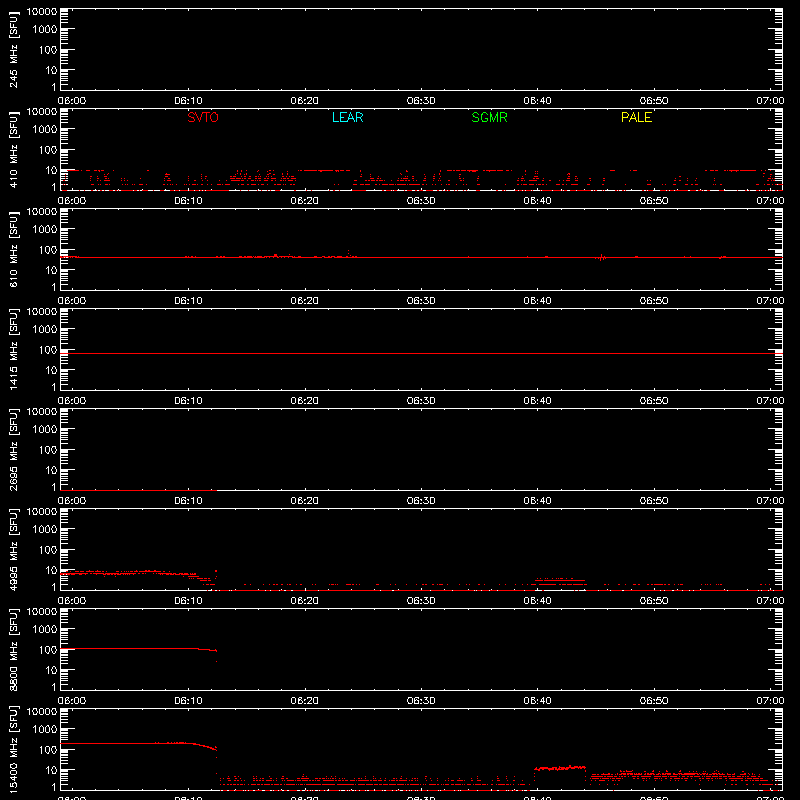The width and height of the screenshot is (800, 800).
Task: Select the 245 MHz [SFU] axis title
Action: 13,49
